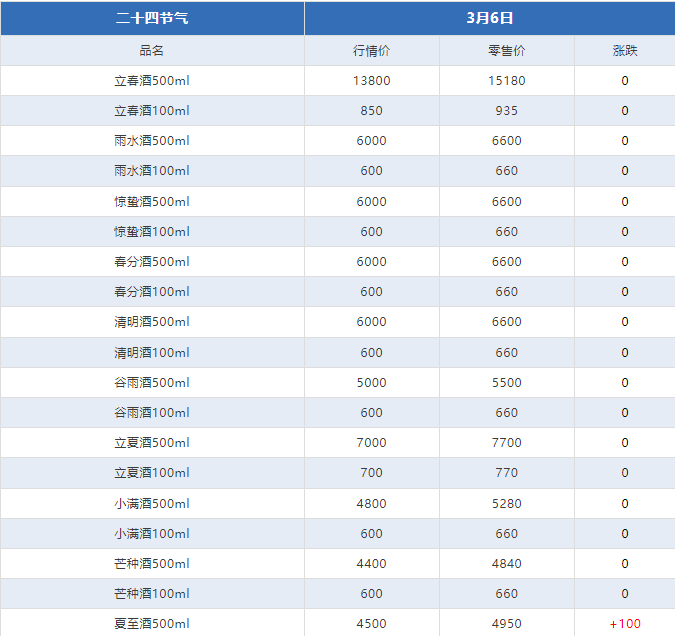Select the 零售价 column header
Screen dimensions: 675x636
[507, 51]
